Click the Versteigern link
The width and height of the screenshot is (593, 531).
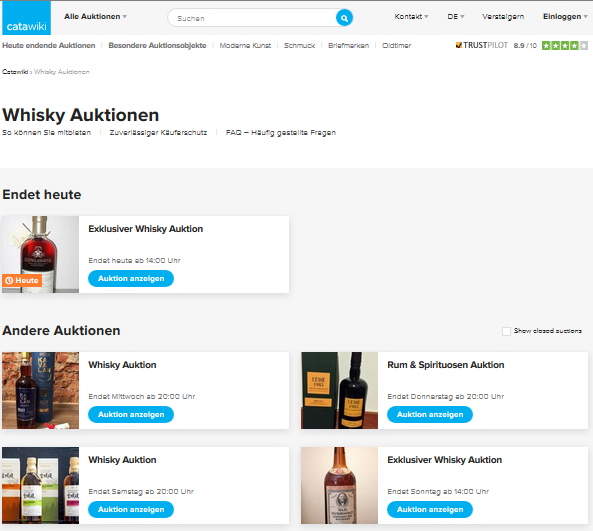503,17
